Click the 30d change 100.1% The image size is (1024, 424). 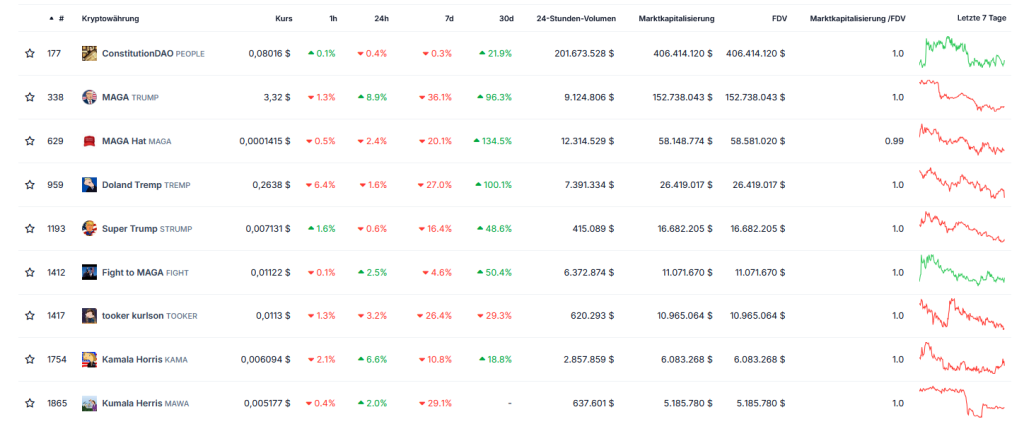point(494,185)
